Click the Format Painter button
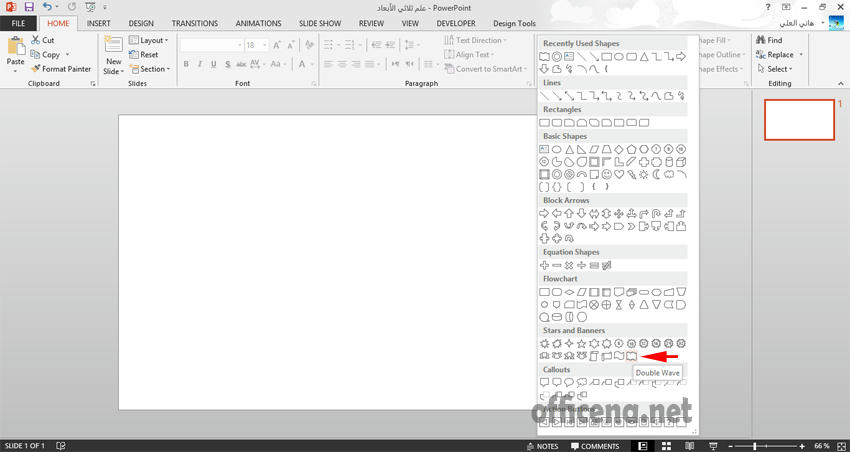 point(61,69)
